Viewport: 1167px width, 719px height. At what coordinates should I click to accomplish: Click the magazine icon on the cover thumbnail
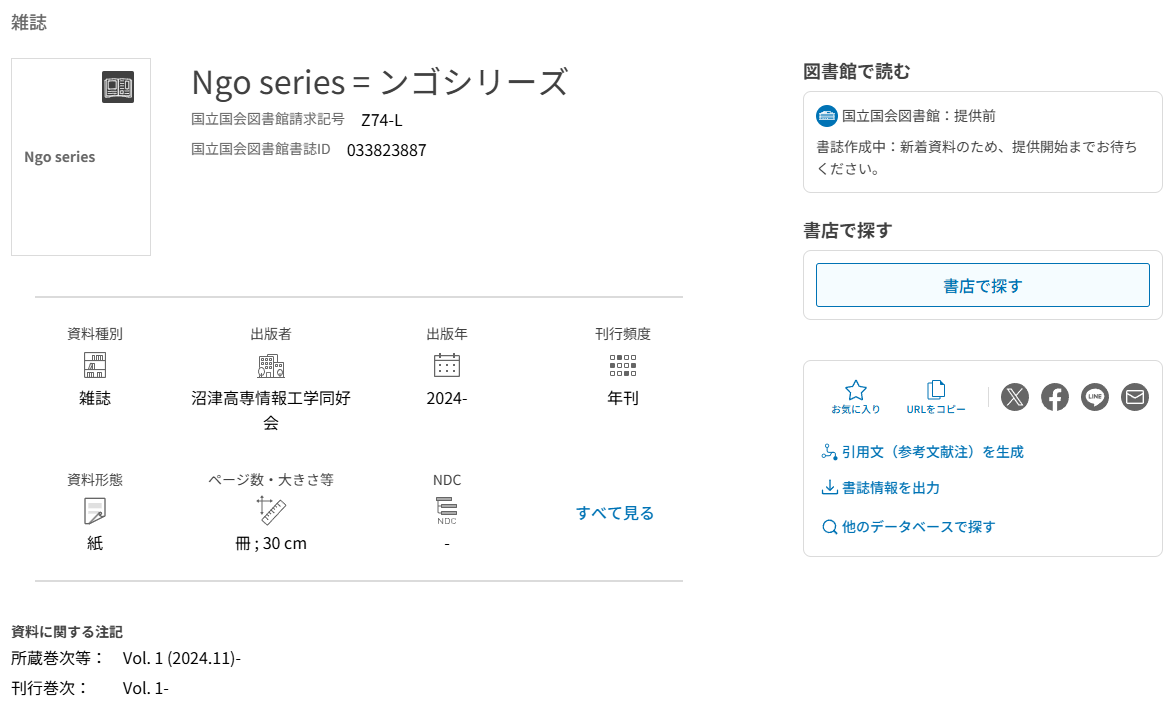[x=118, y=87]
